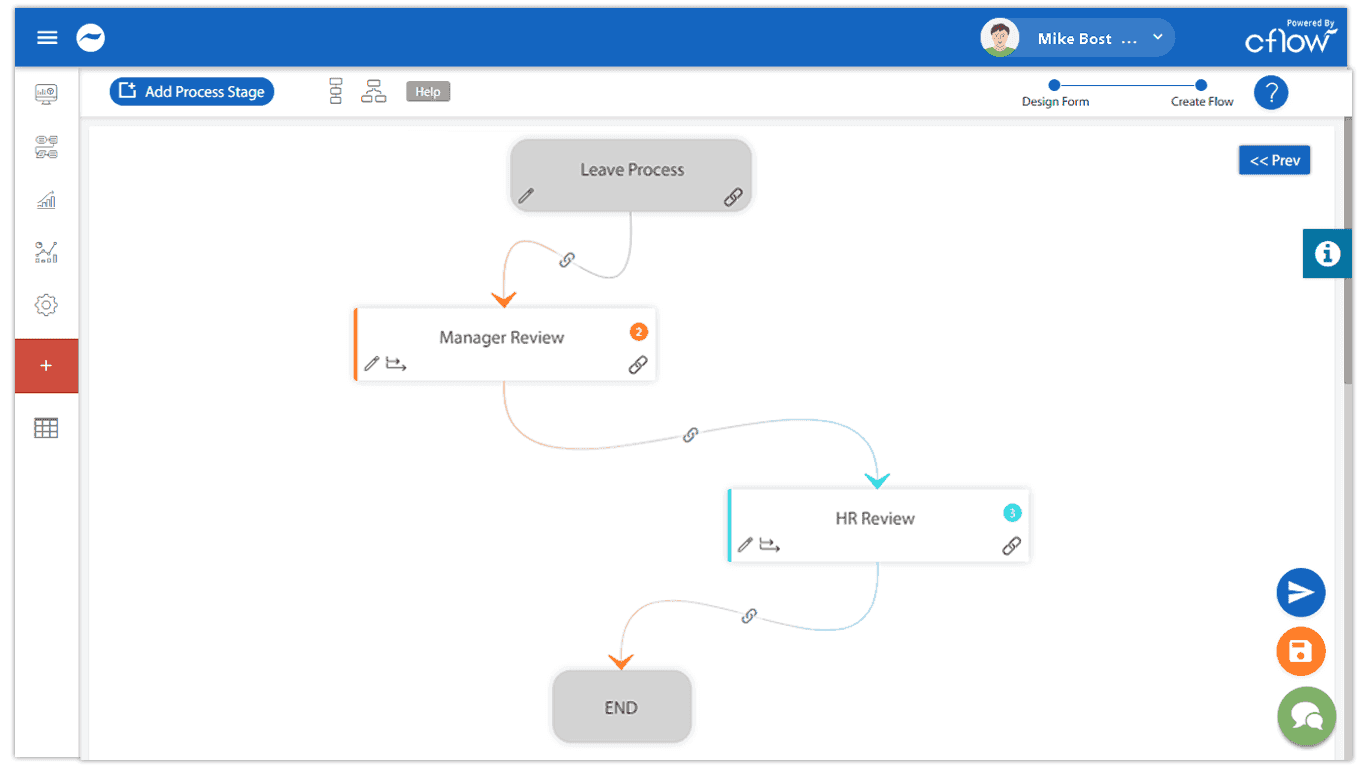Click the vertical scrollbar on the right

[1346, 250]
